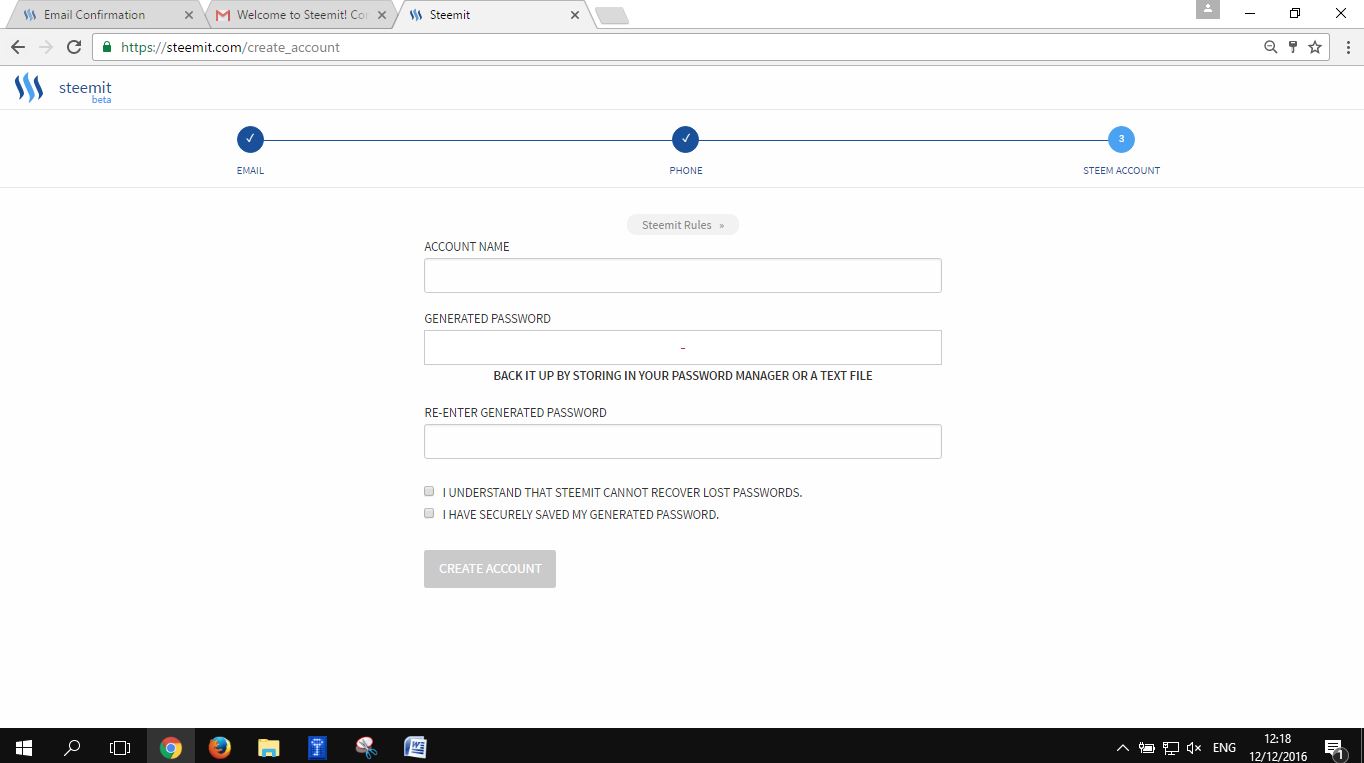This screenshot has height=763, width=1364.
Task: Click the blue app icon left of Snipping Tool
Action: 317,747
